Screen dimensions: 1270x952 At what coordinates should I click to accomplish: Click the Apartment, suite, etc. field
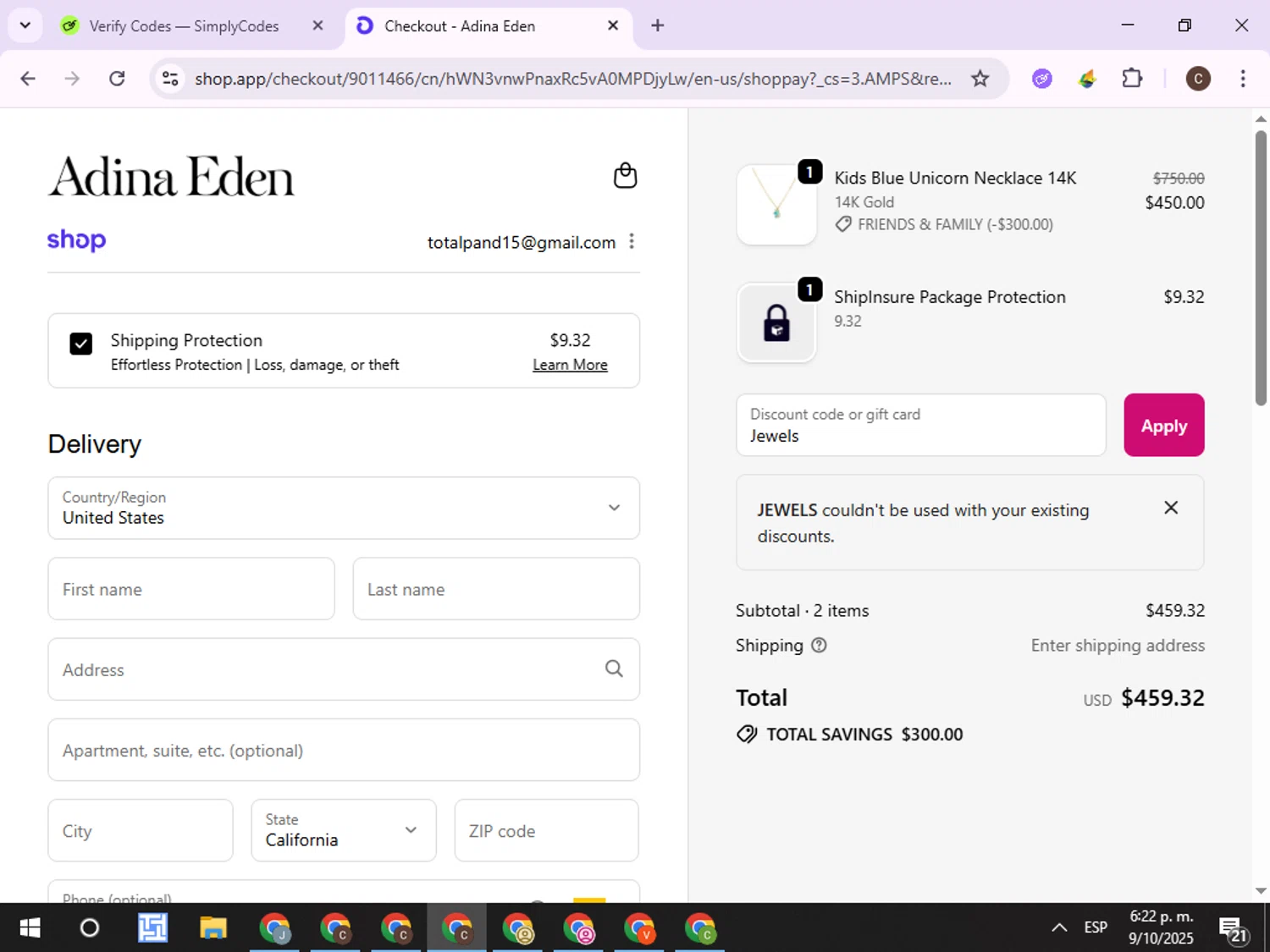pyautogui.click(x=344, y=750)
